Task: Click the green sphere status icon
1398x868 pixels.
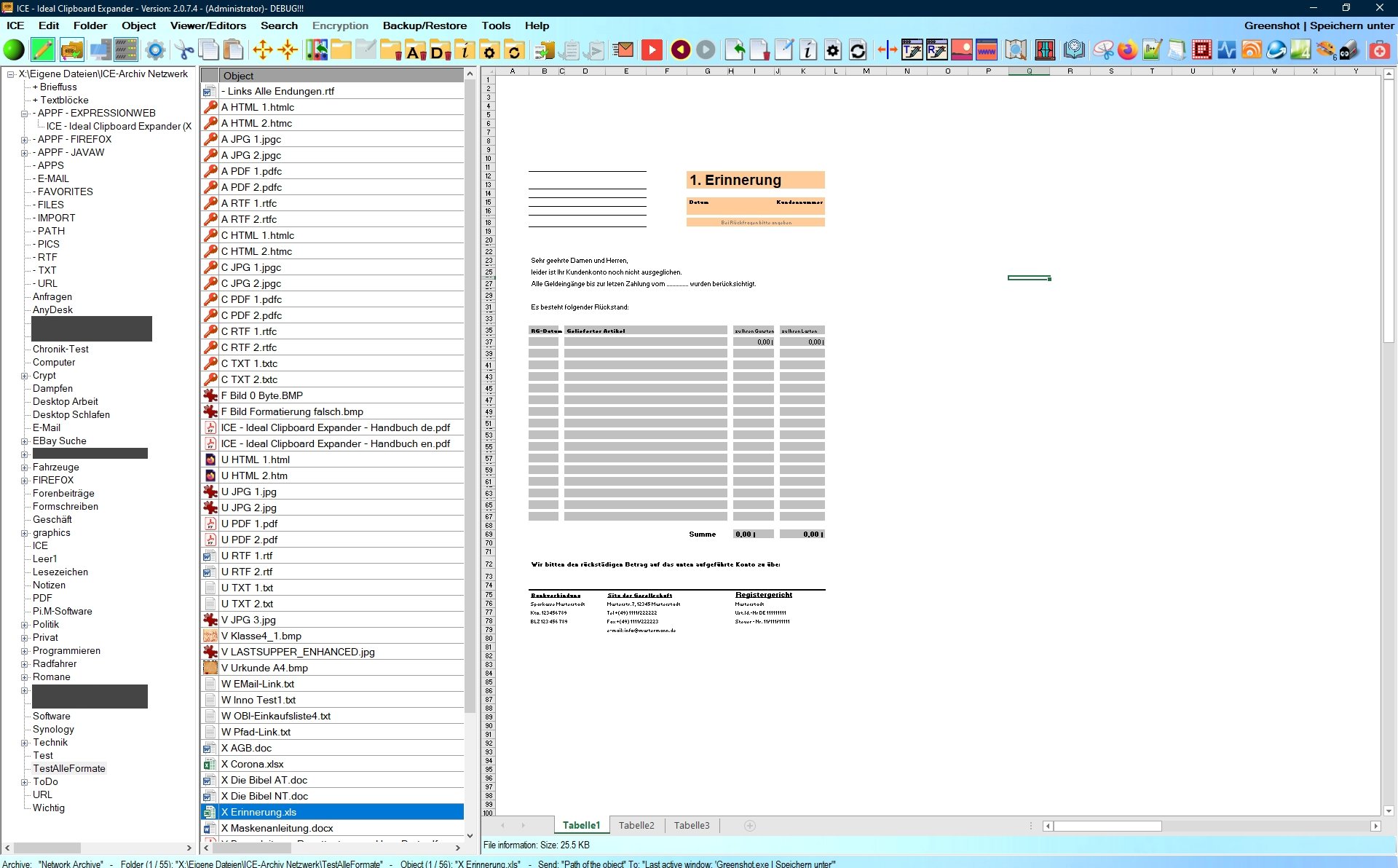Action: pos(14,50)
